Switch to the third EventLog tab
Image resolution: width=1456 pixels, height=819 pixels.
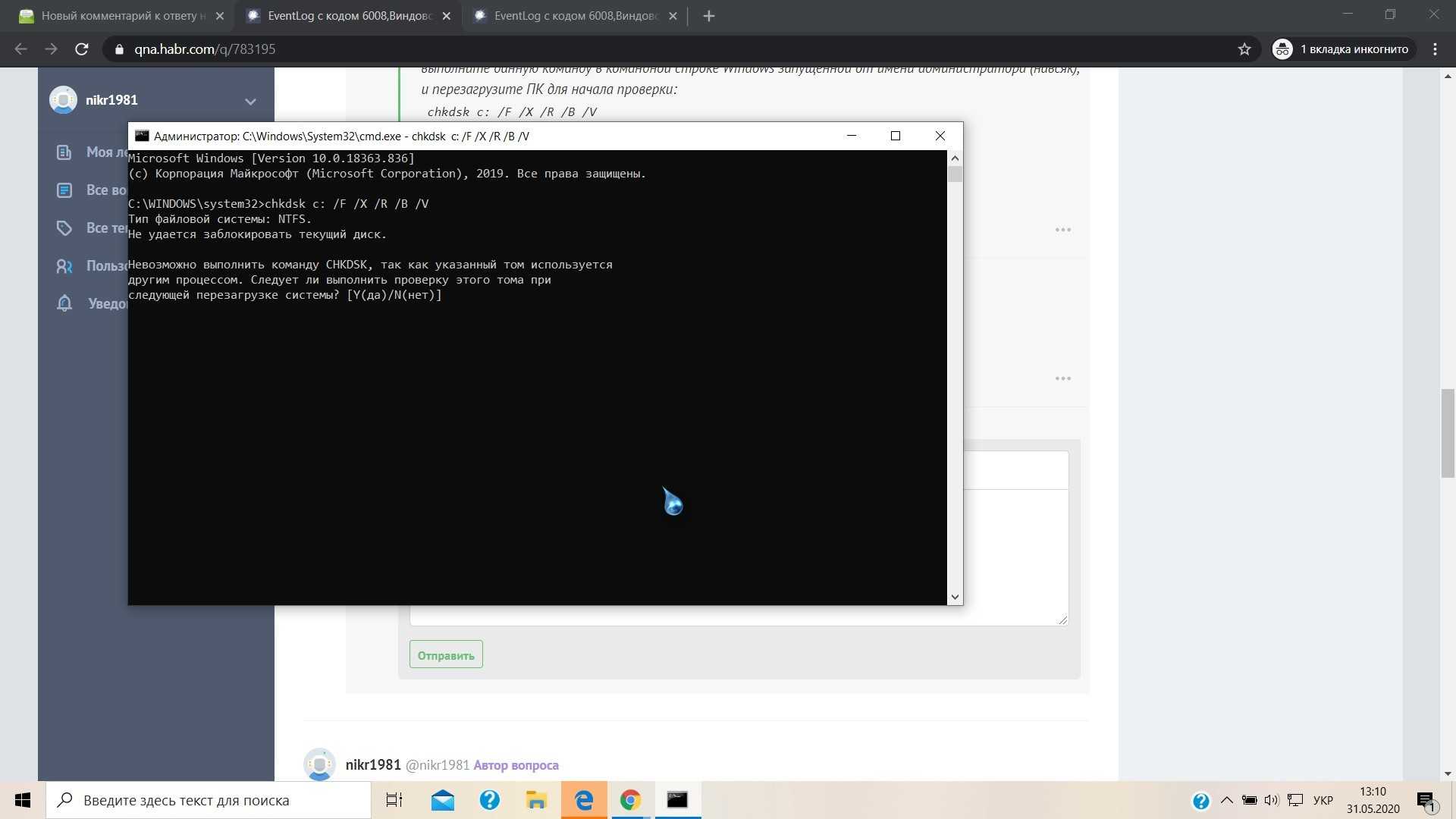click(574, 16)
